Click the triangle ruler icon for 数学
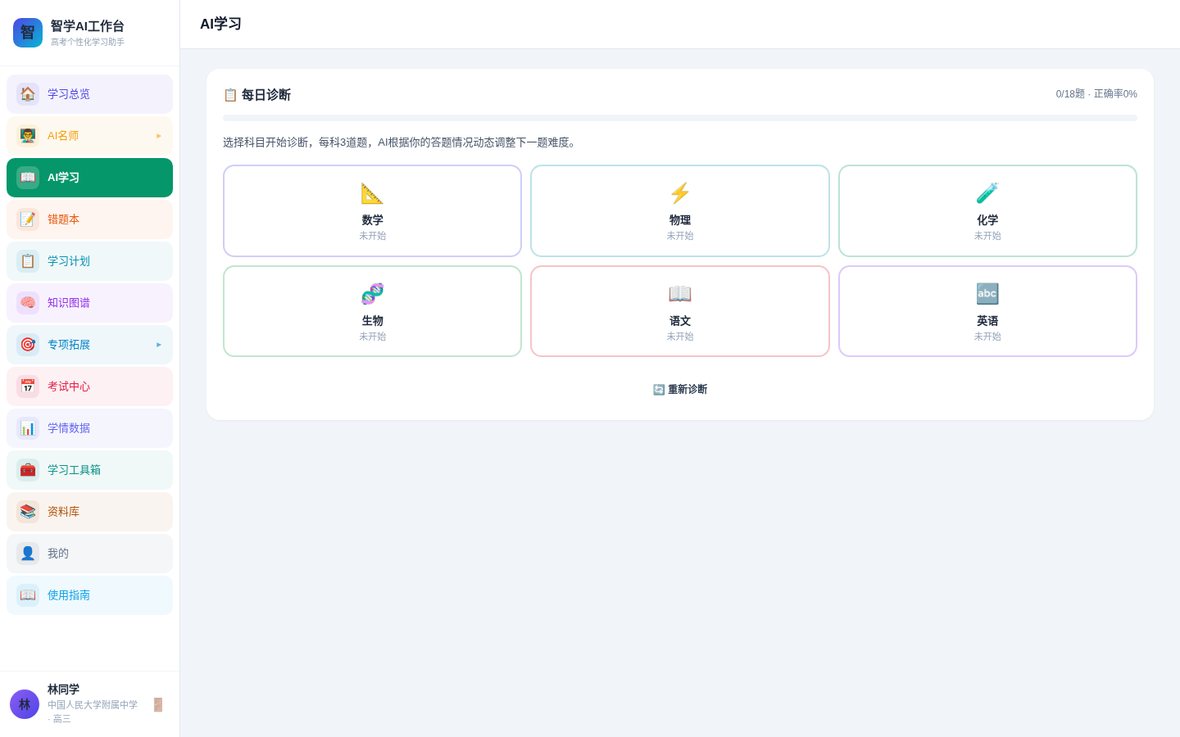 [x=373, y=193]
